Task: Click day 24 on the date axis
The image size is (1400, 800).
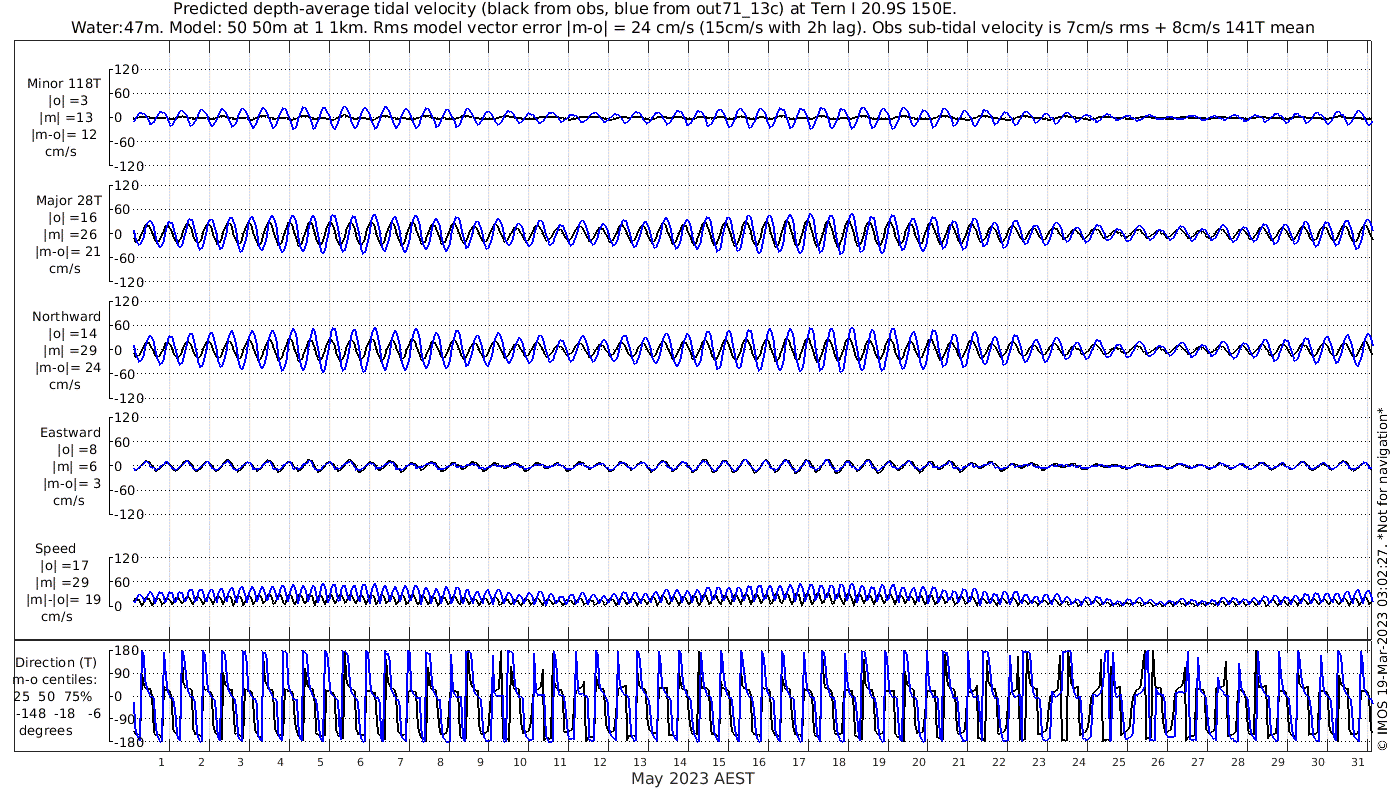Action: (x=1078, y=762)
